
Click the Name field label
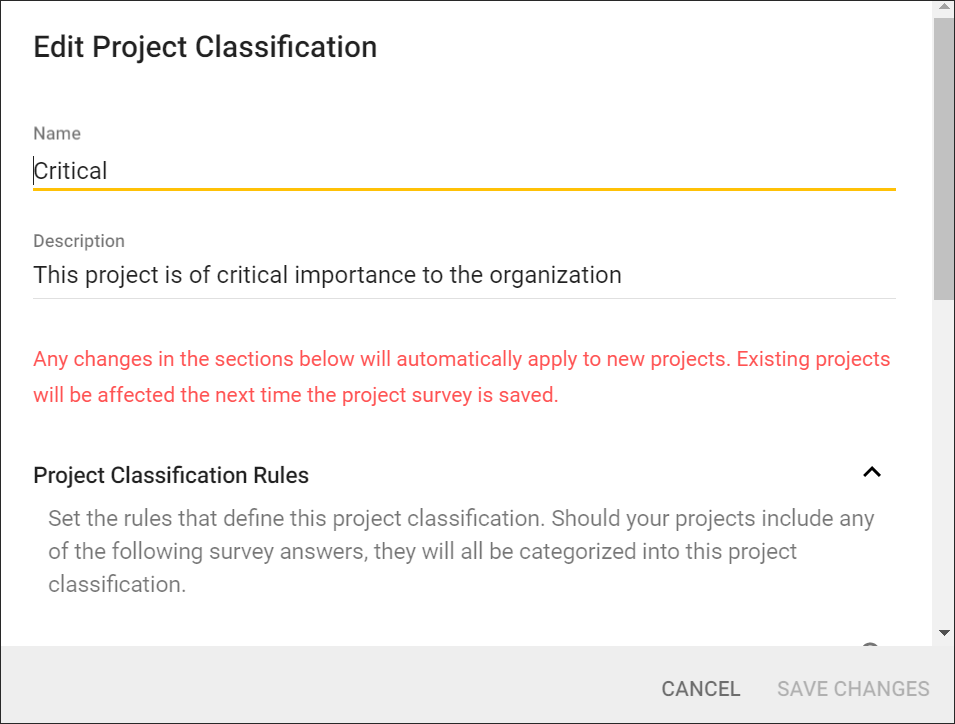(57, 134)
